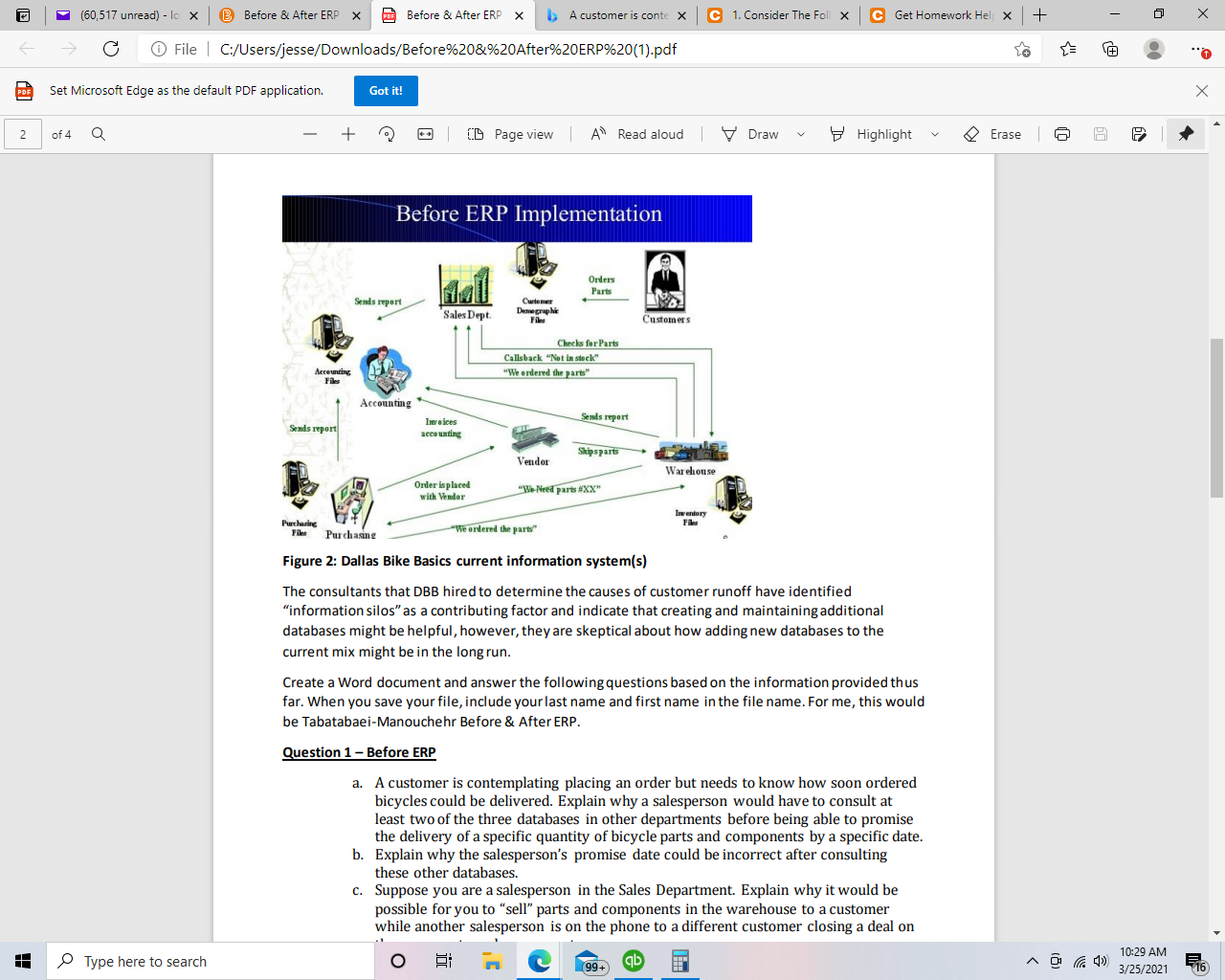Viewport: 1225px width, 980px height.
Task: Click the Question 1 – Before ERP heading
Action: (x=359, y=752)
